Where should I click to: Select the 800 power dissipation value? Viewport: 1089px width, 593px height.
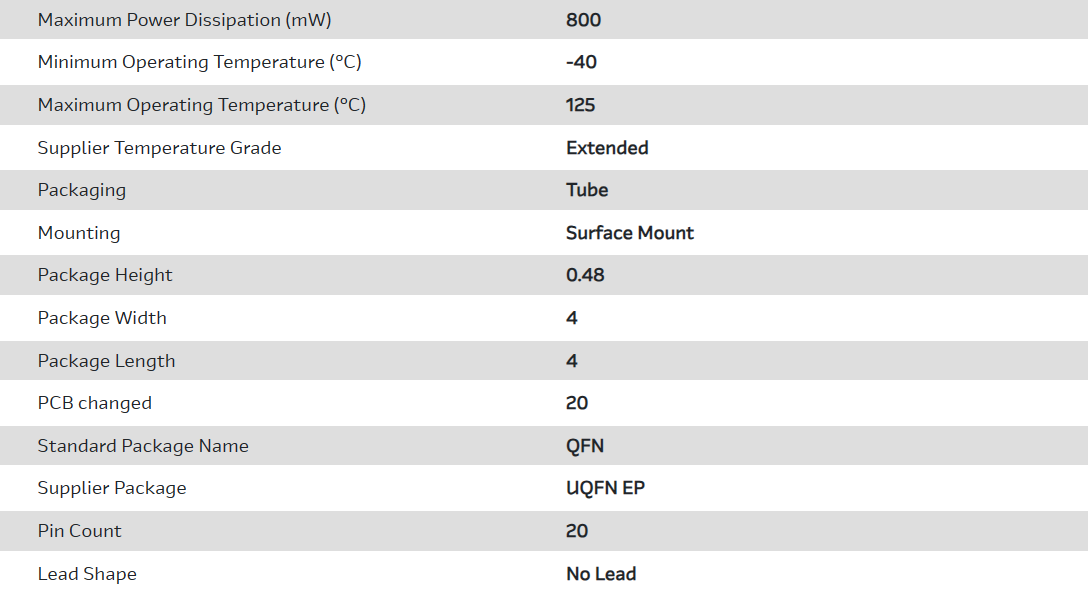pyautogui.click(x=583, y=20)
